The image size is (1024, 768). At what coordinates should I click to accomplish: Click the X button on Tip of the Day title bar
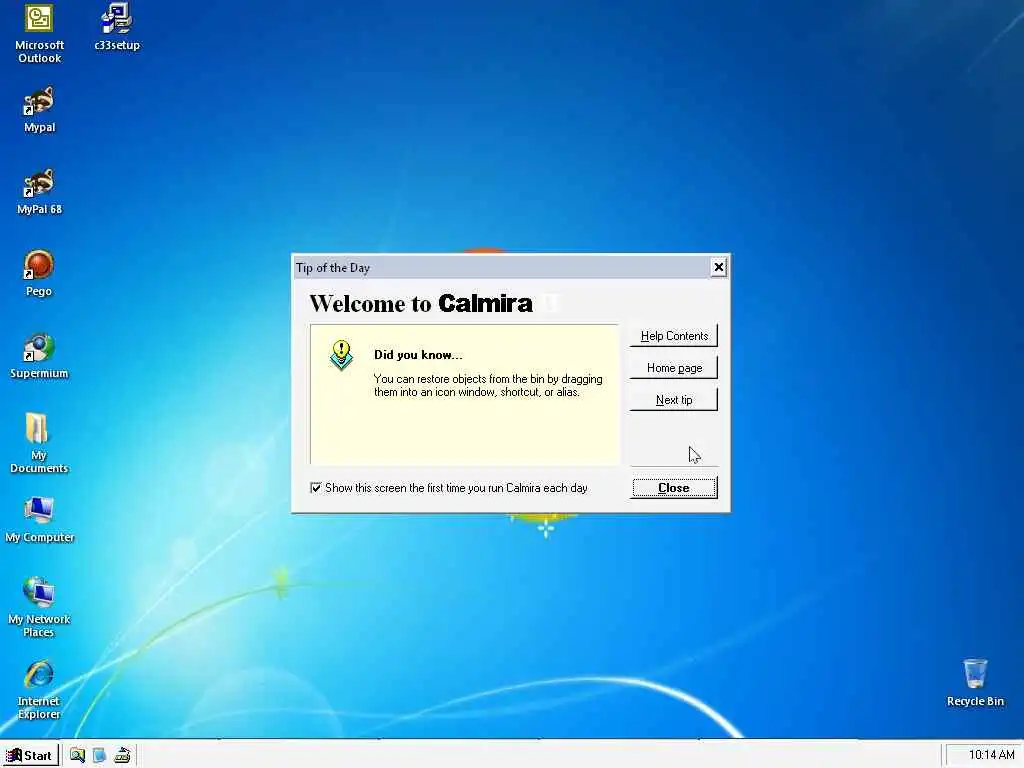point(718,267)
